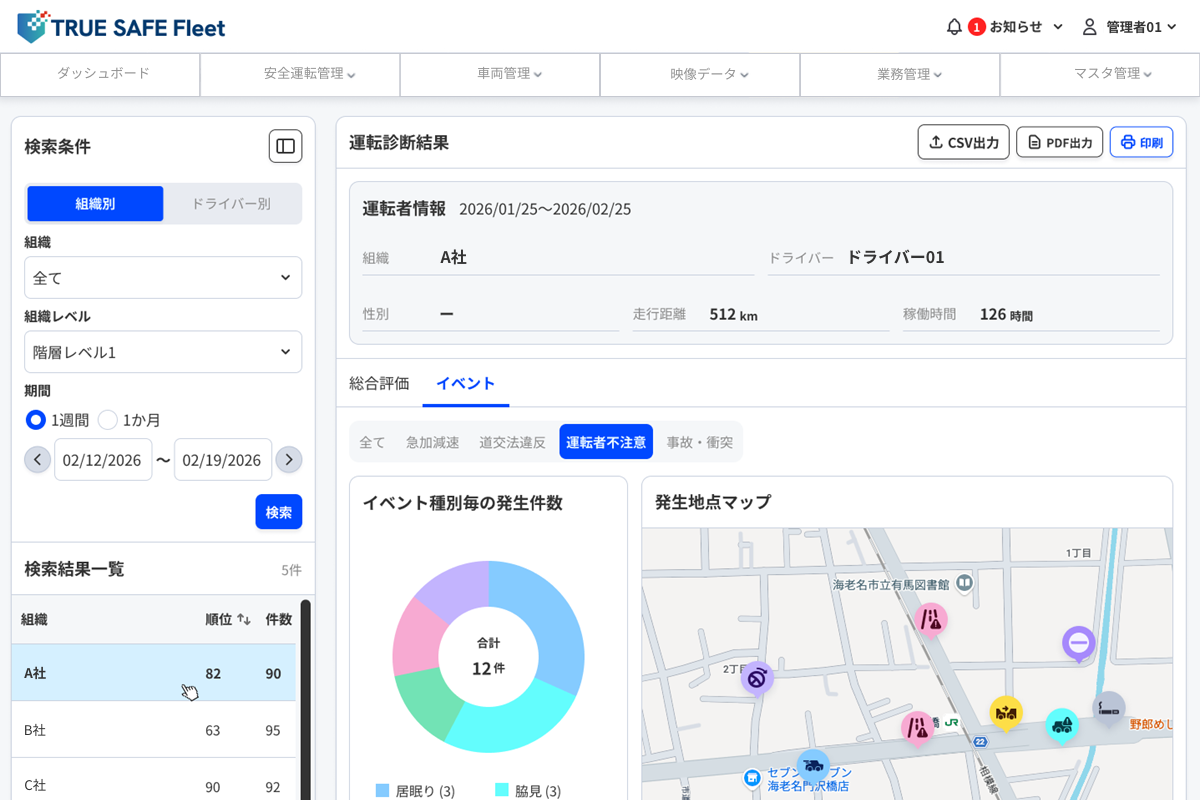Click the library icon for 海老名市立有馬図書館
The image size is (1200, 800).
click(964, 582)
